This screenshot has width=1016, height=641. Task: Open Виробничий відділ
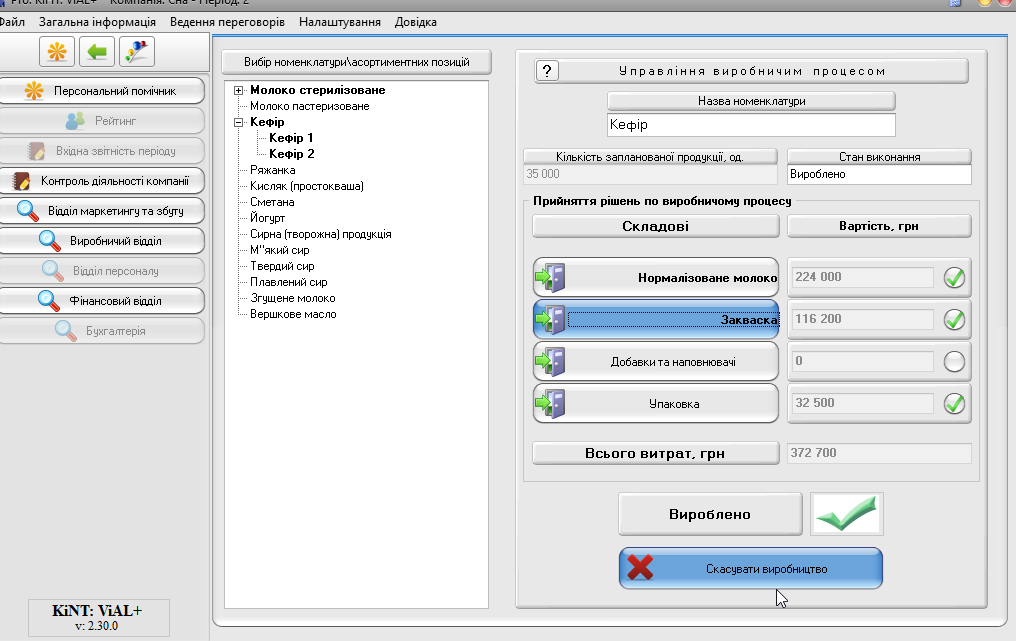pyautogui.click(x=102, y=240)
